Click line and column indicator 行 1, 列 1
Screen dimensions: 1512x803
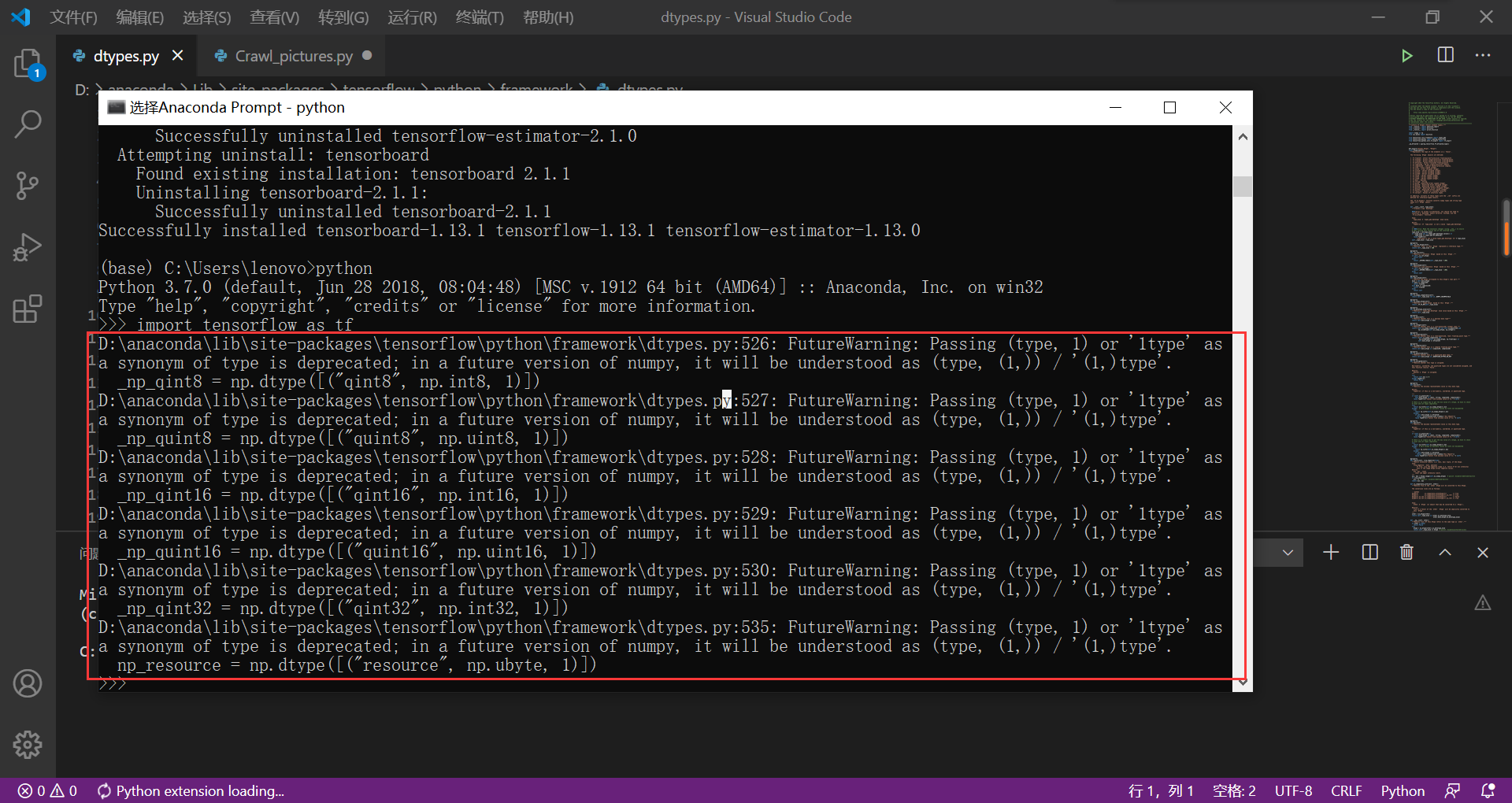click(x=1161, y=790)
